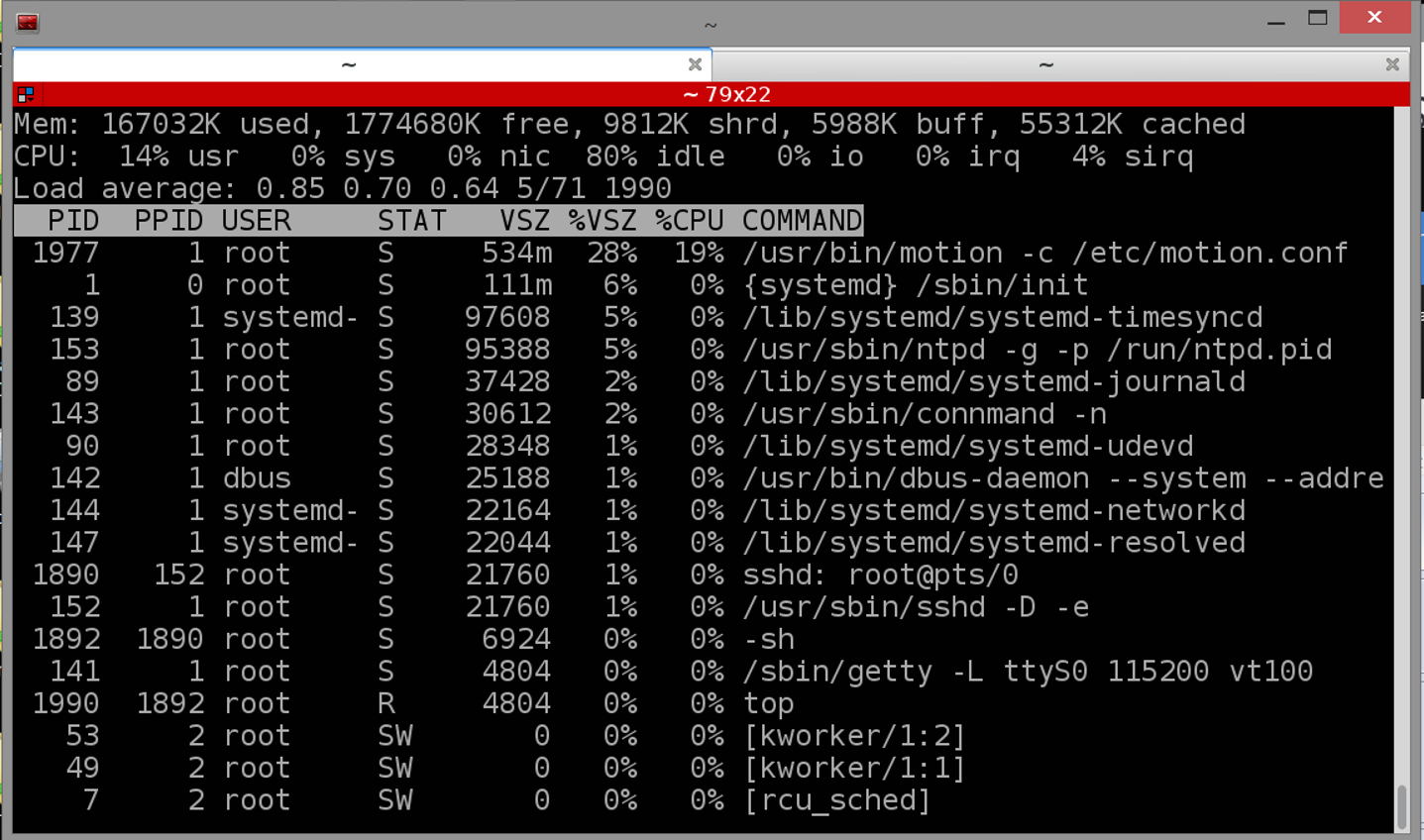Click the '/usr/bin/dbus-daemon --system' command
The width and height of the screenshot is (1424, 840).
click(x=994, y=478)
